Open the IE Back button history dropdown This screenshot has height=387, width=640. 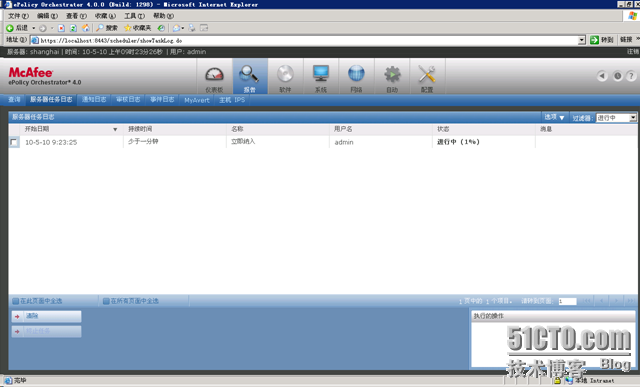point(33,28)
